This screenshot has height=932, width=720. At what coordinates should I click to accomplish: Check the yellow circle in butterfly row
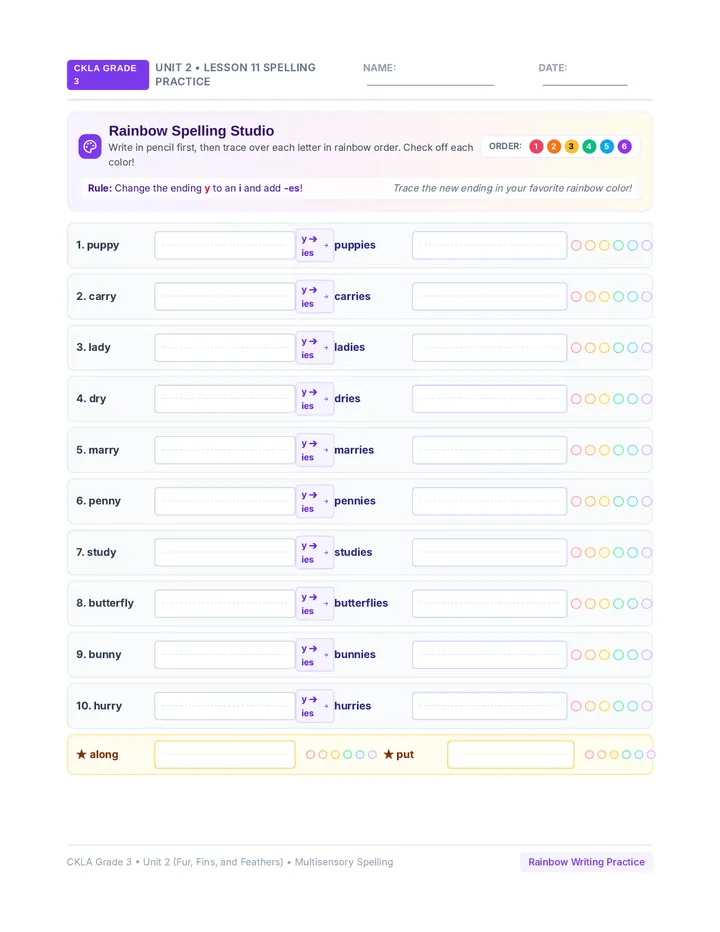(x=604, y=603)
